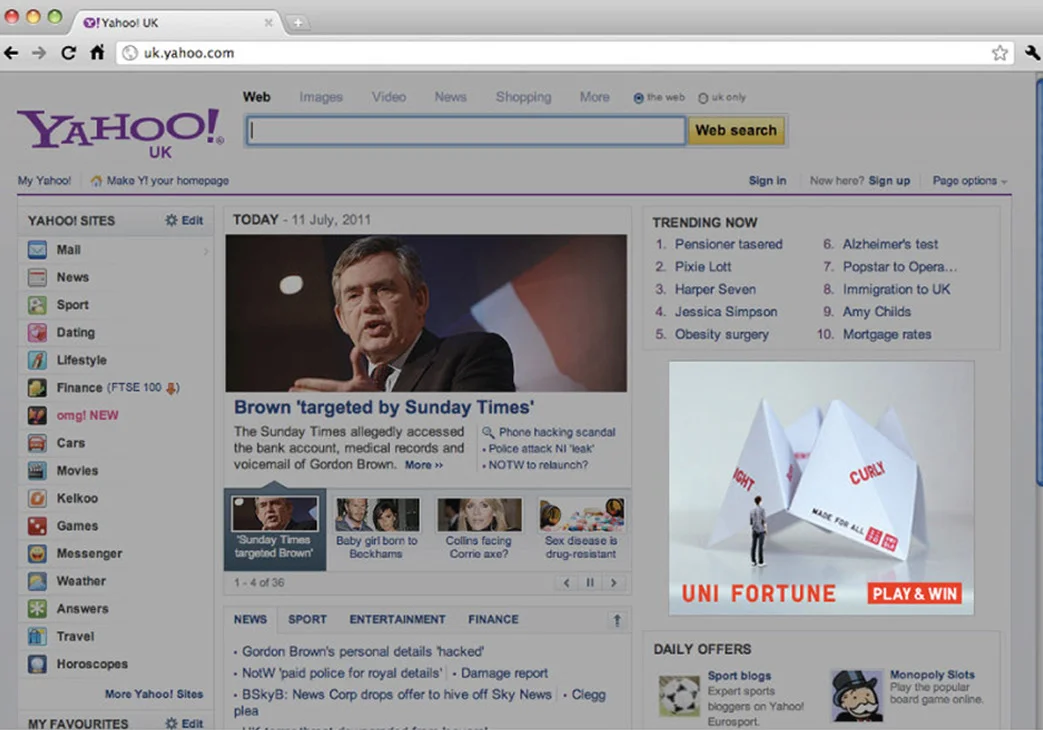Select the 'the web' radio button
1043x730 pixels.
[x=639, y=98]
